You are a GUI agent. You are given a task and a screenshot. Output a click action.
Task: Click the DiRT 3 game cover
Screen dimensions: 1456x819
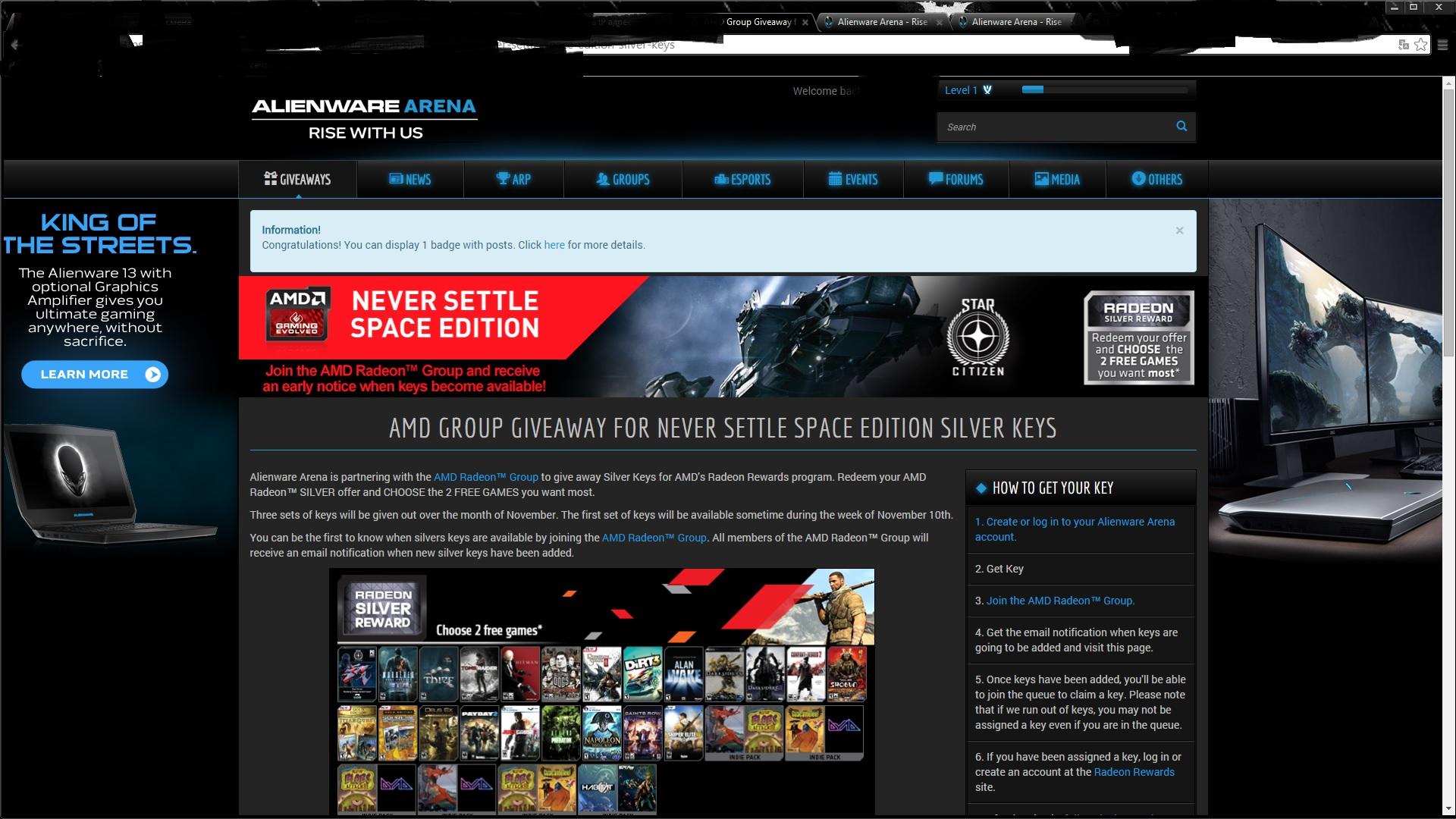643,674
